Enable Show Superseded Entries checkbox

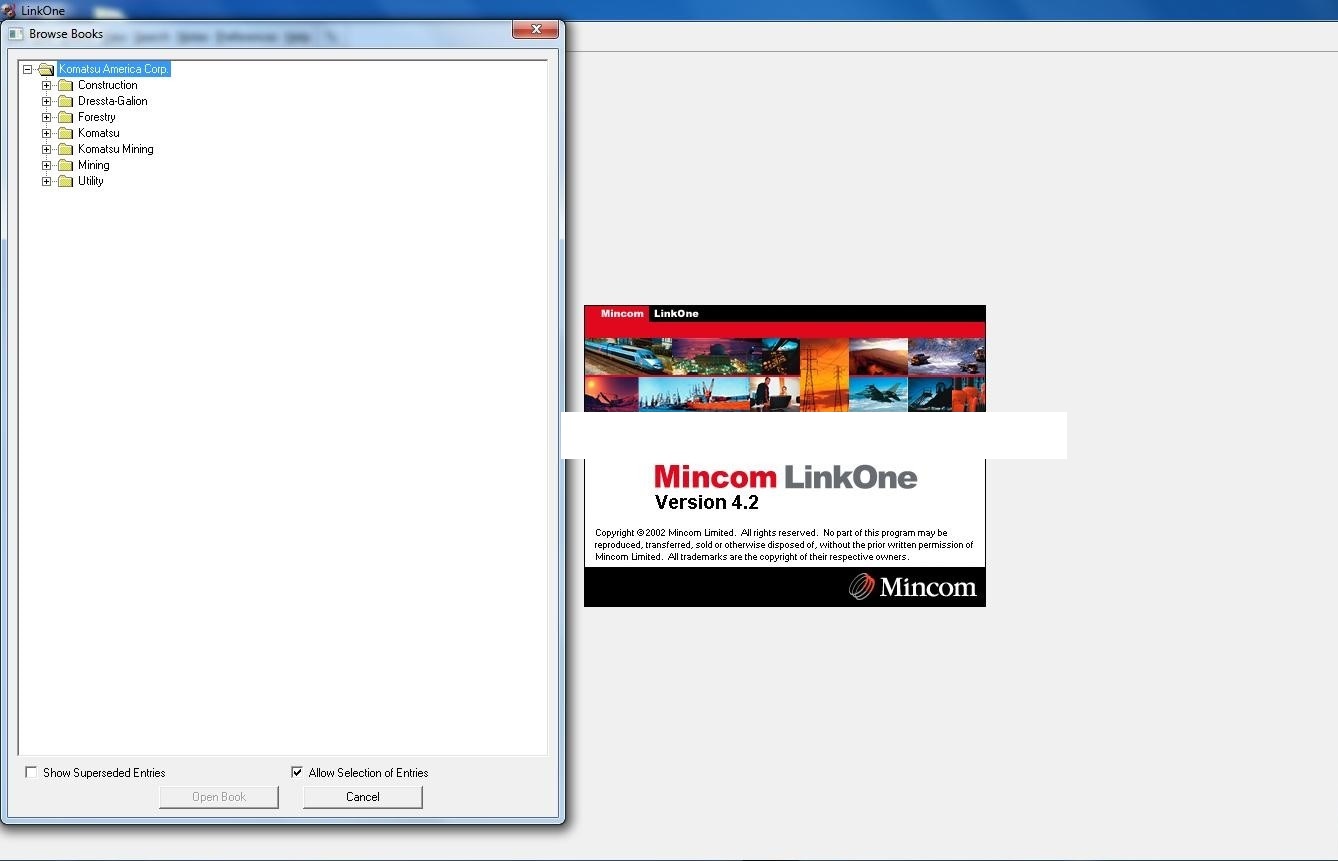click(x=31, y=772)
